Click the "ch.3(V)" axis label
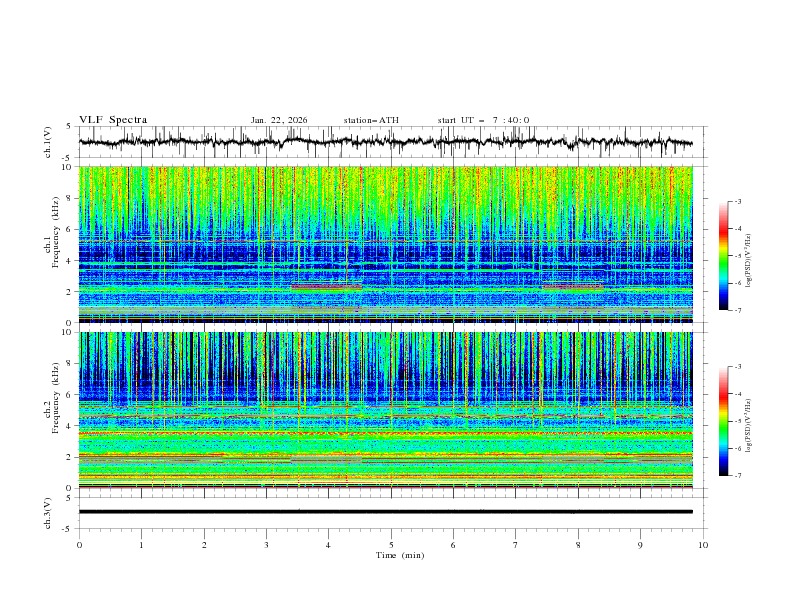The image size is (792, 612). point(48,513)
